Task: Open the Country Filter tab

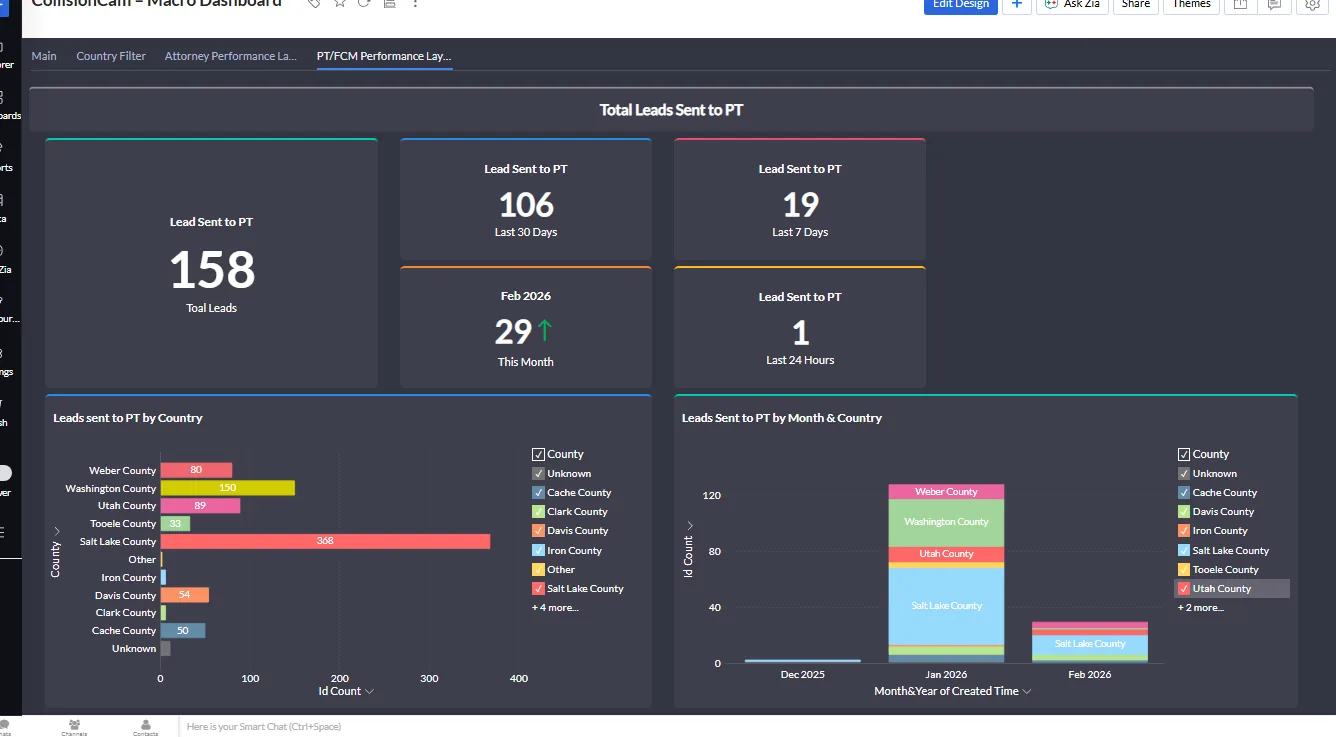Action: (111, 56)
